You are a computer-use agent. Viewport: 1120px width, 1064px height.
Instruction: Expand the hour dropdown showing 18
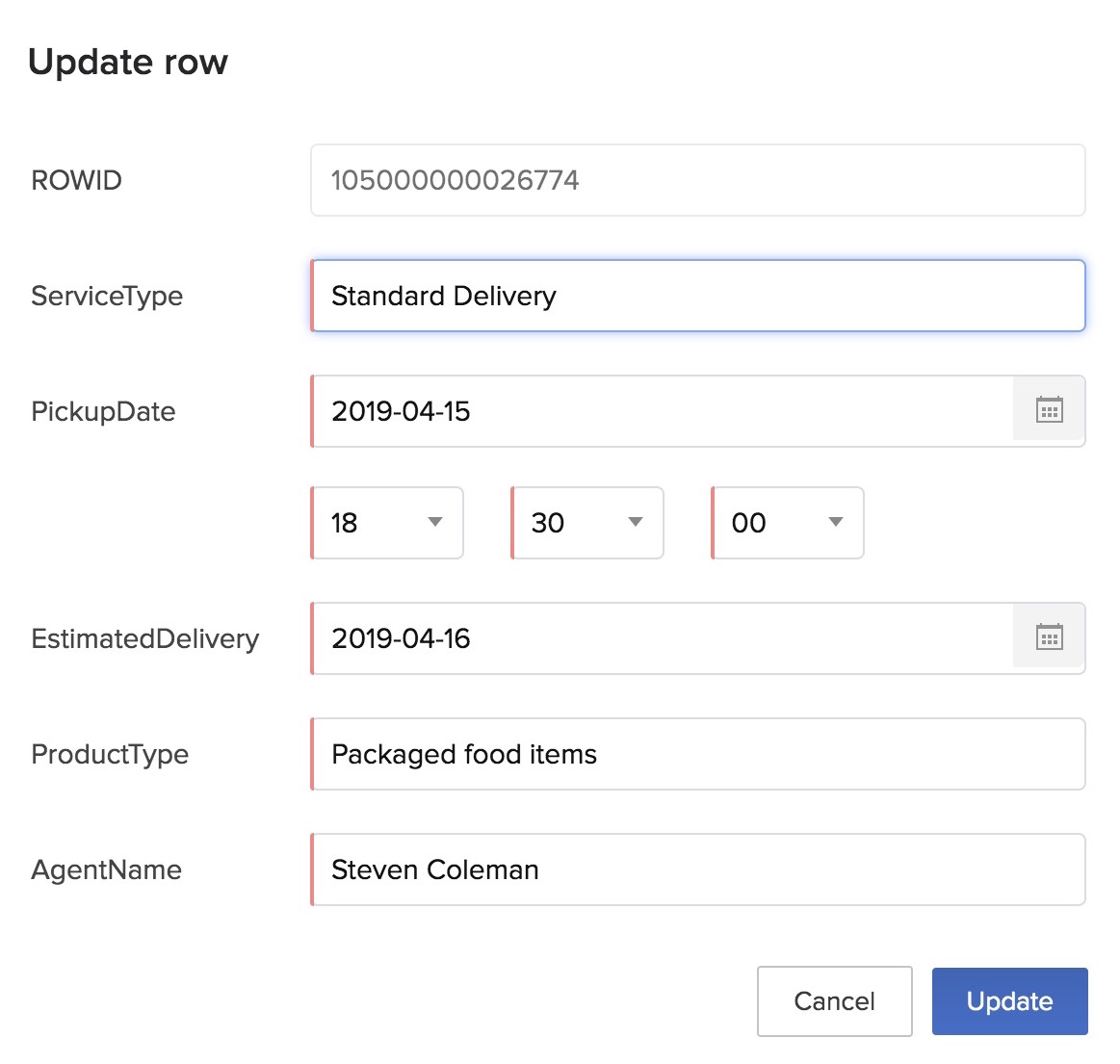[387, 523]
